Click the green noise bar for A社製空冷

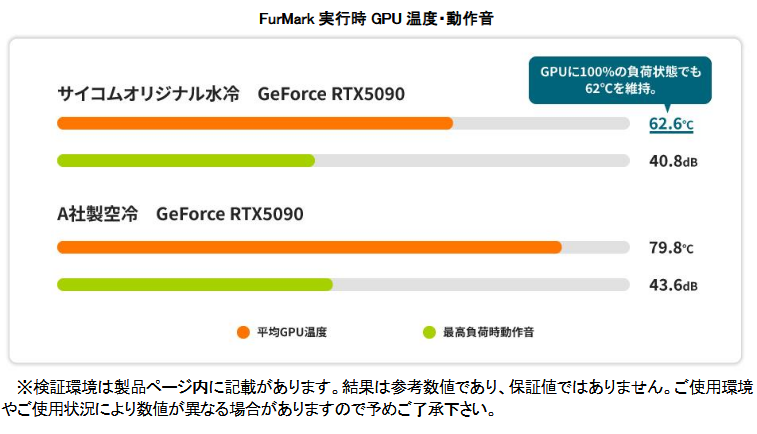click(194, 285)
